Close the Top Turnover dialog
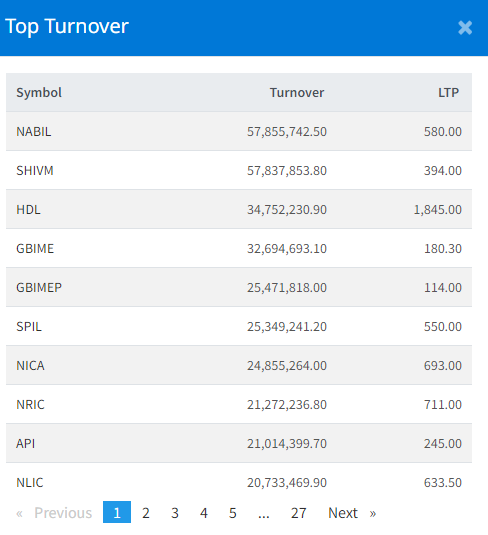Image resolution: width=488 pixels, height=535 pixels. coord(465,28)
